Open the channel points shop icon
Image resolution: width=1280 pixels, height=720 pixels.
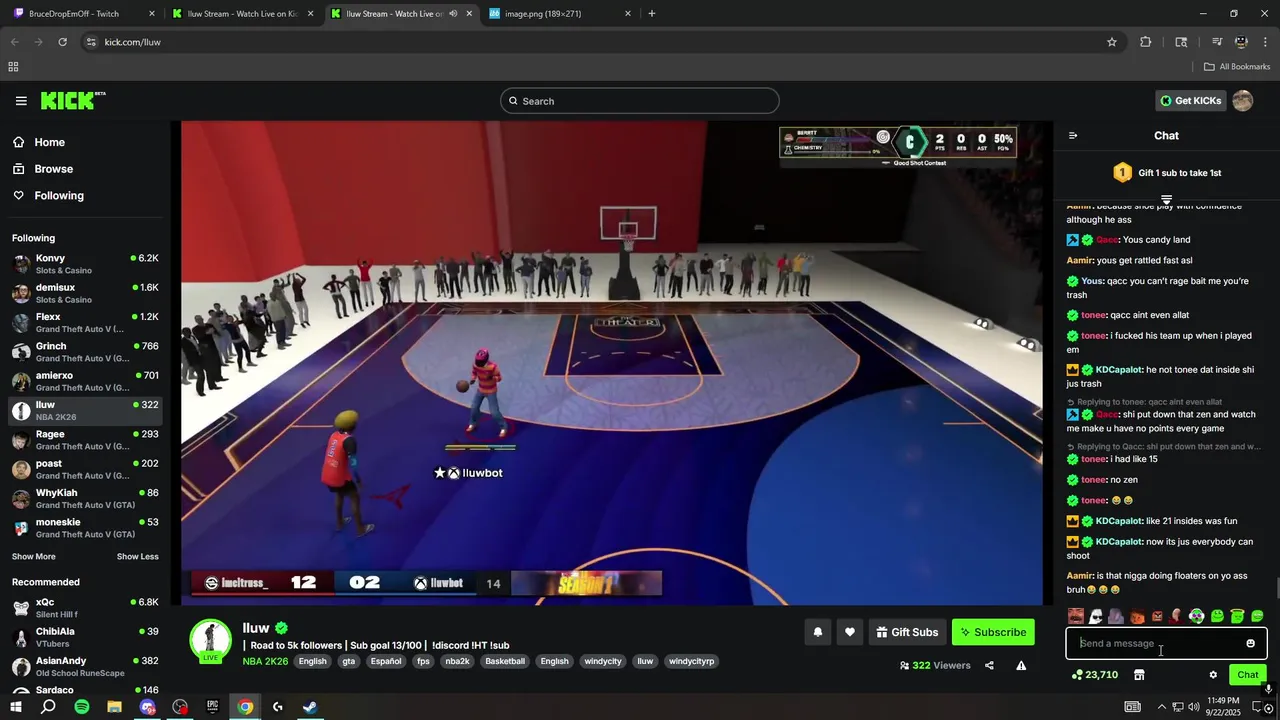pyautogui.click(x=1138, y=675)
